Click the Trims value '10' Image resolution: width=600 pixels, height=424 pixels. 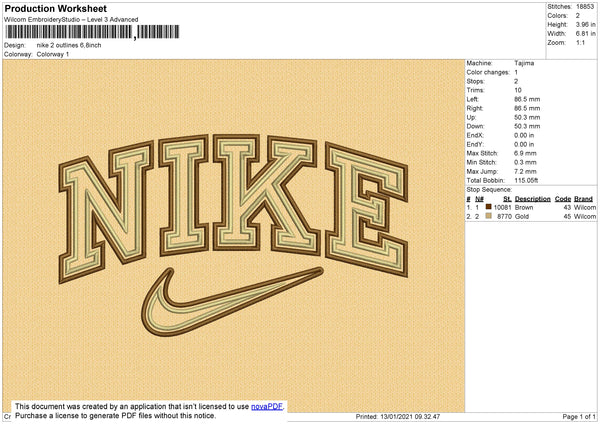tap(518, 90)
